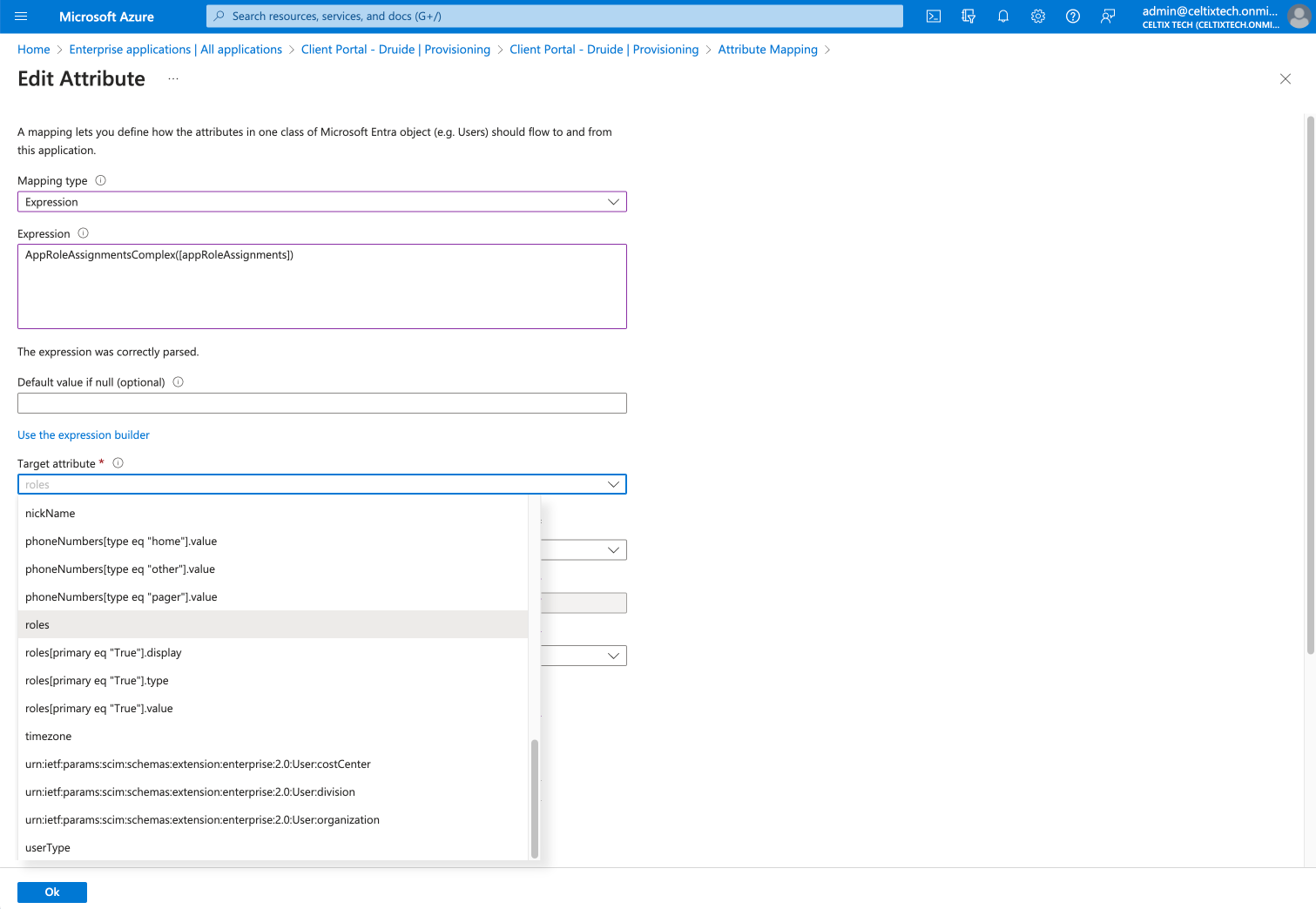Launch Cloud Shell from the top bar

pos(934,17)
